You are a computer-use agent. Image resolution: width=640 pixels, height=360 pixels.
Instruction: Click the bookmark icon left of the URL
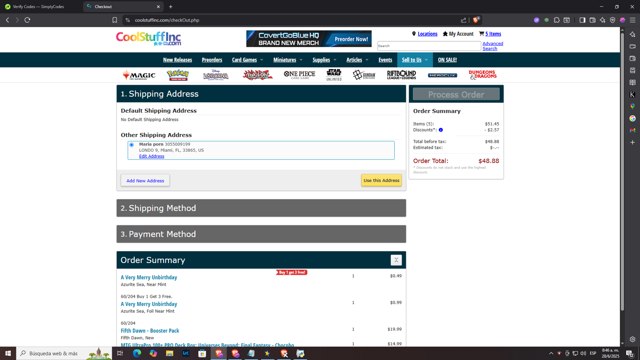(x=115, y=20)
